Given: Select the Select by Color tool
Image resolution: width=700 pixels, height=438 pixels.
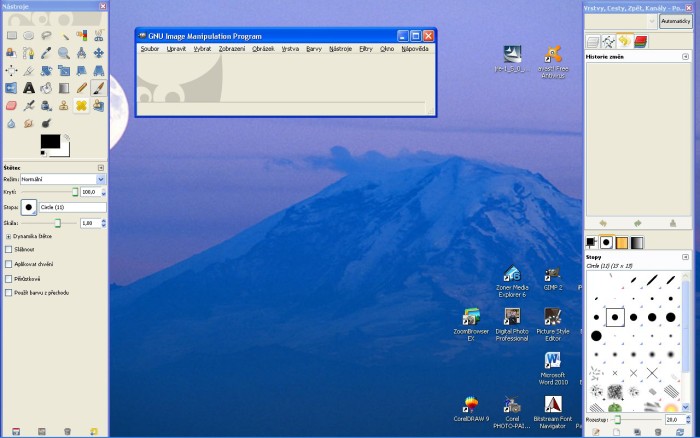Looking at the screenshot, I should (x=81, y=35).
